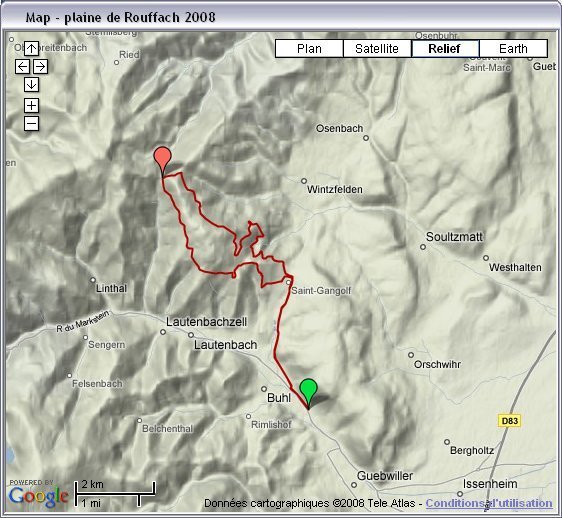Click the Sengern village label
Viewport: 562px width, 518px height.
[107, 345]
